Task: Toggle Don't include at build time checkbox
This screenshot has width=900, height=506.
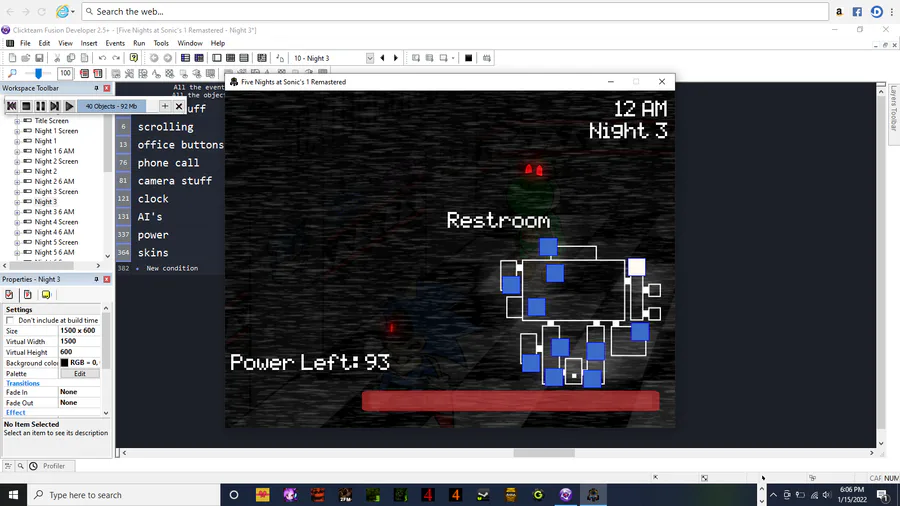Action: point(10,320)
